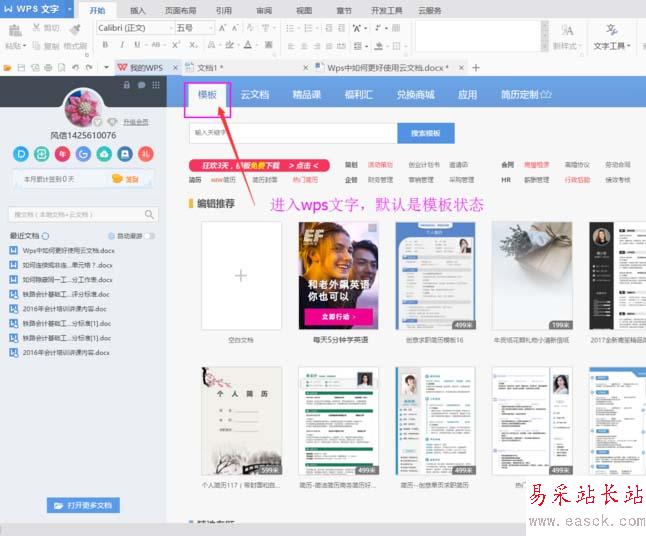Click the dark blue picture circular icon

[125, 154]
